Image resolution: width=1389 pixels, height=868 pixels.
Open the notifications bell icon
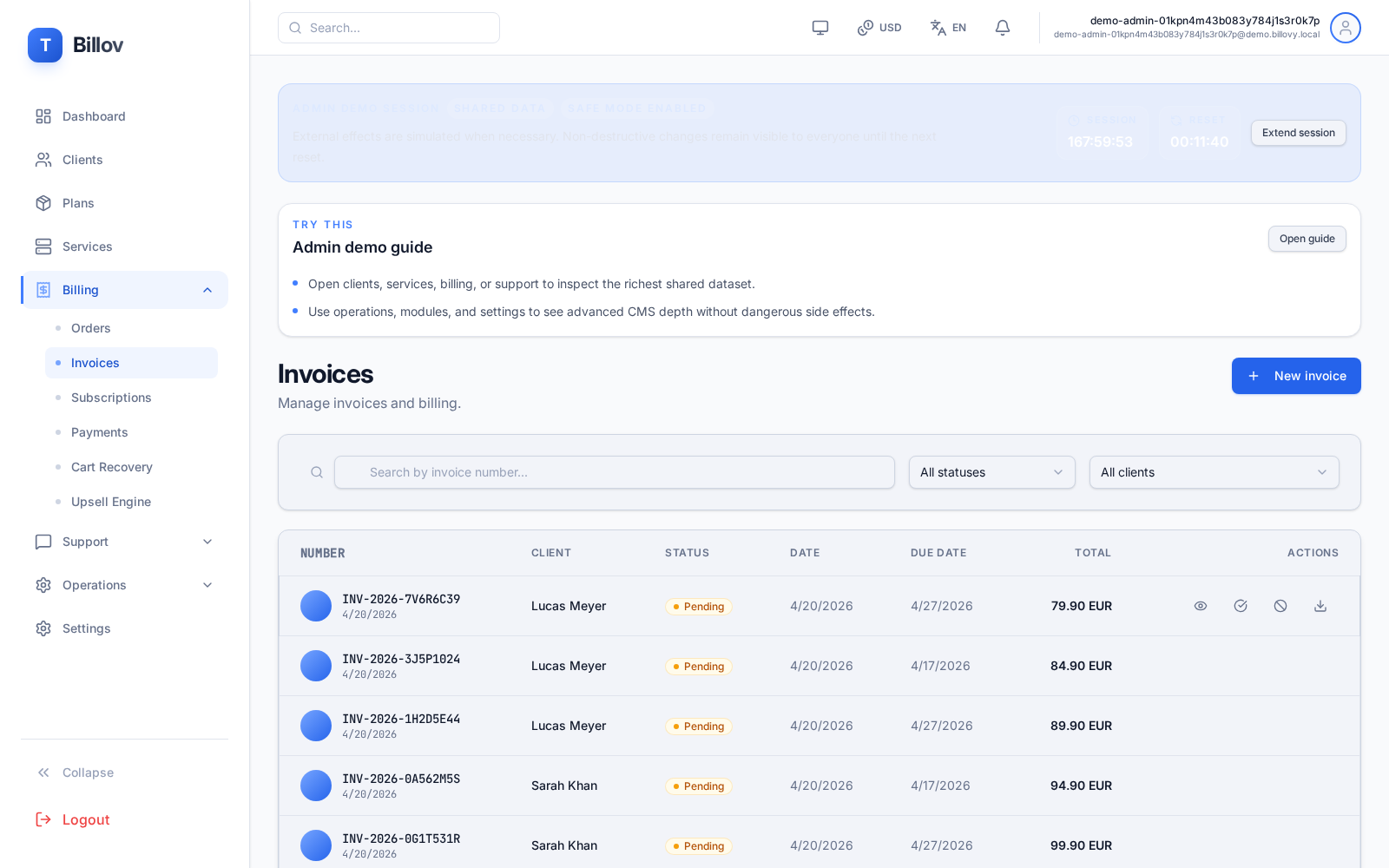point(1002,27)
